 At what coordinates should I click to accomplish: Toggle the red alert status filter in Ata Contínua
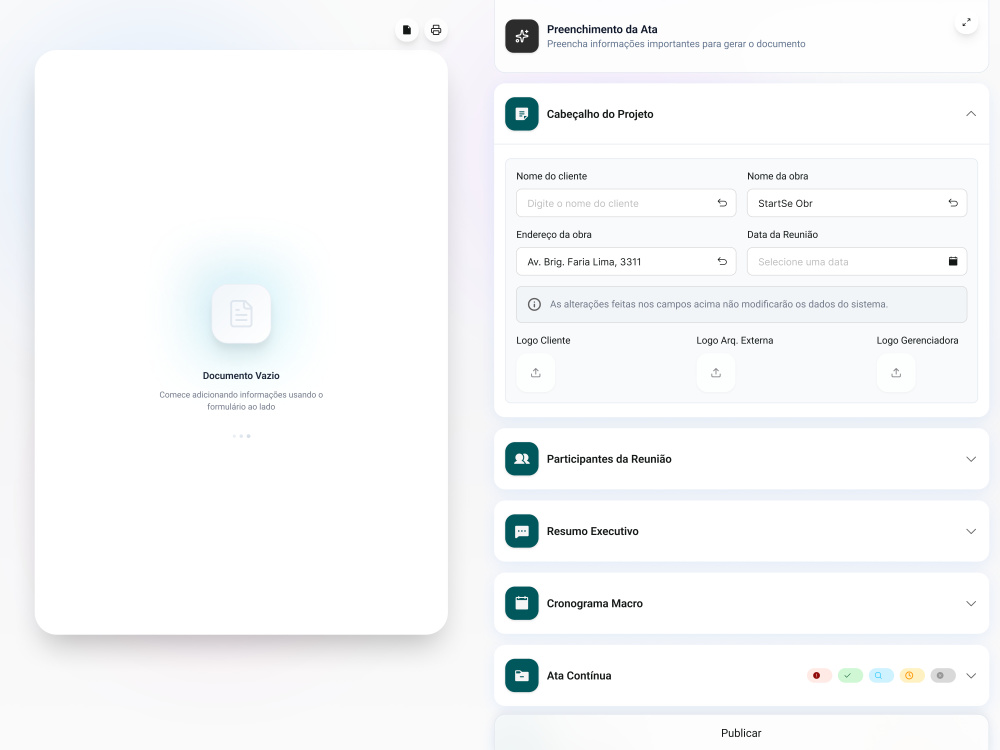click(x=819, y=675)
